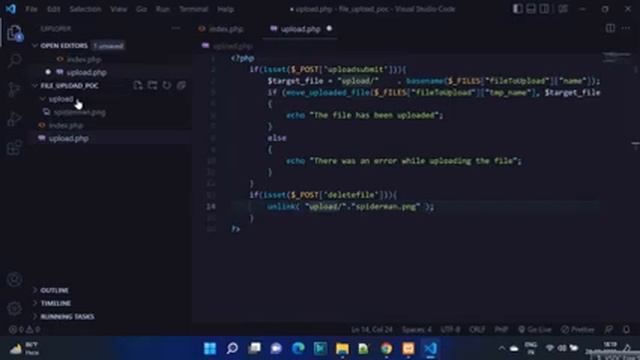Viewport: 640px width, 360px height.
Task: Click the Ln 14, Col 24 status item
Action: (372, 329)
